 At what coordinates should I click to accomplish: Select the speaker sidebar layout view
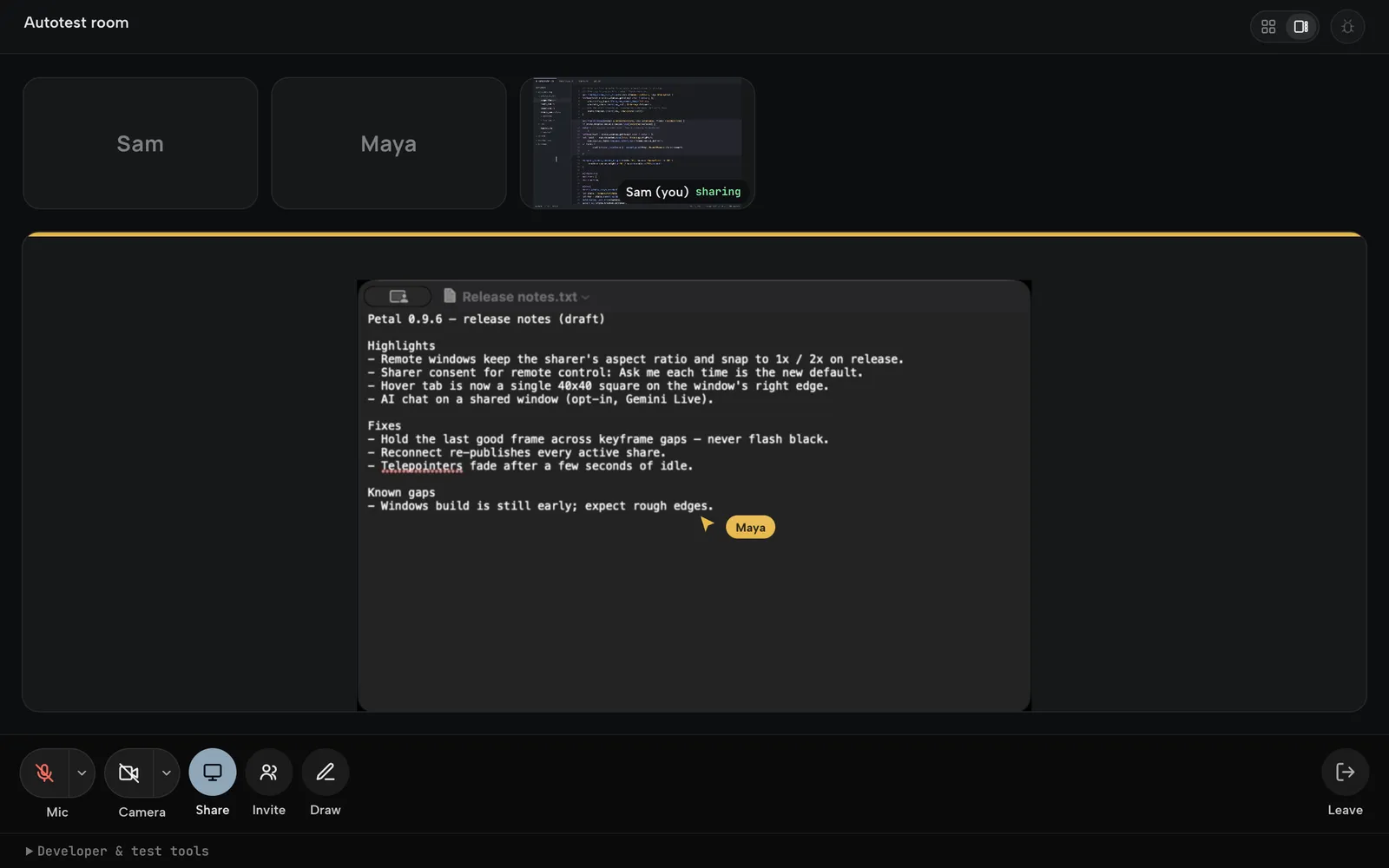[x=1300, y=27]
